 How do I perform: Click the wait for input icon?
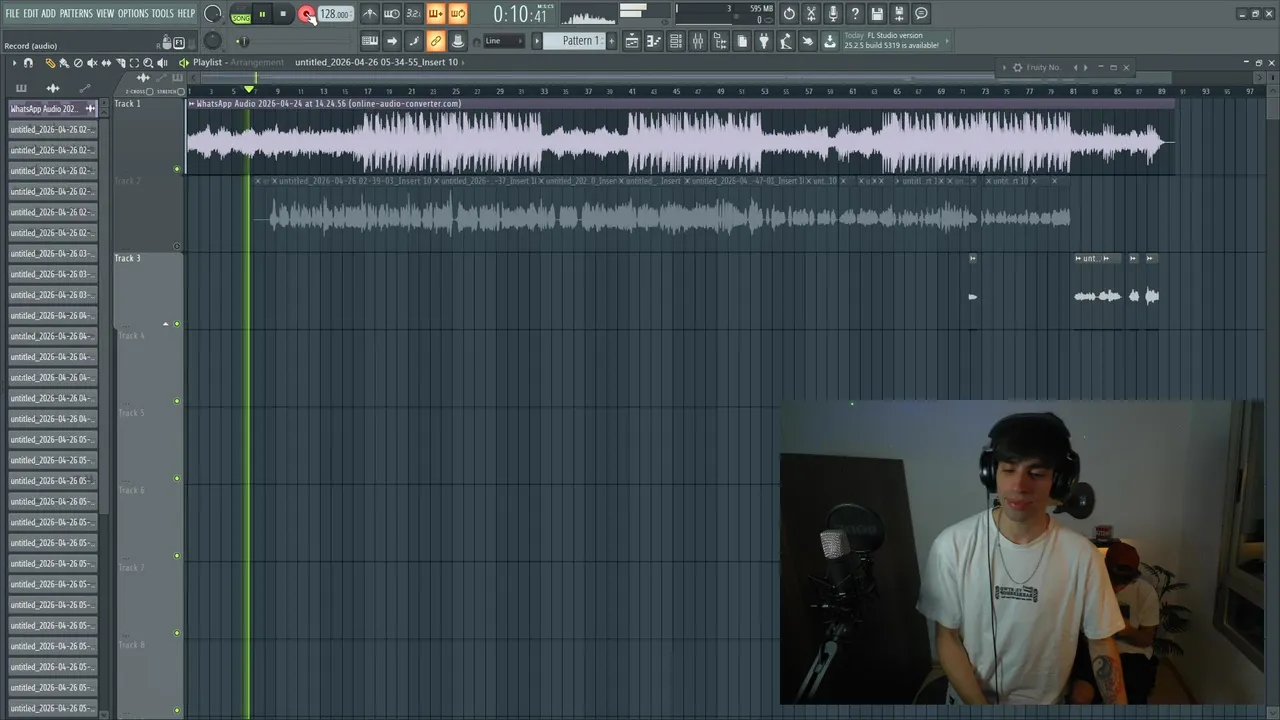(x=392, y=13)
